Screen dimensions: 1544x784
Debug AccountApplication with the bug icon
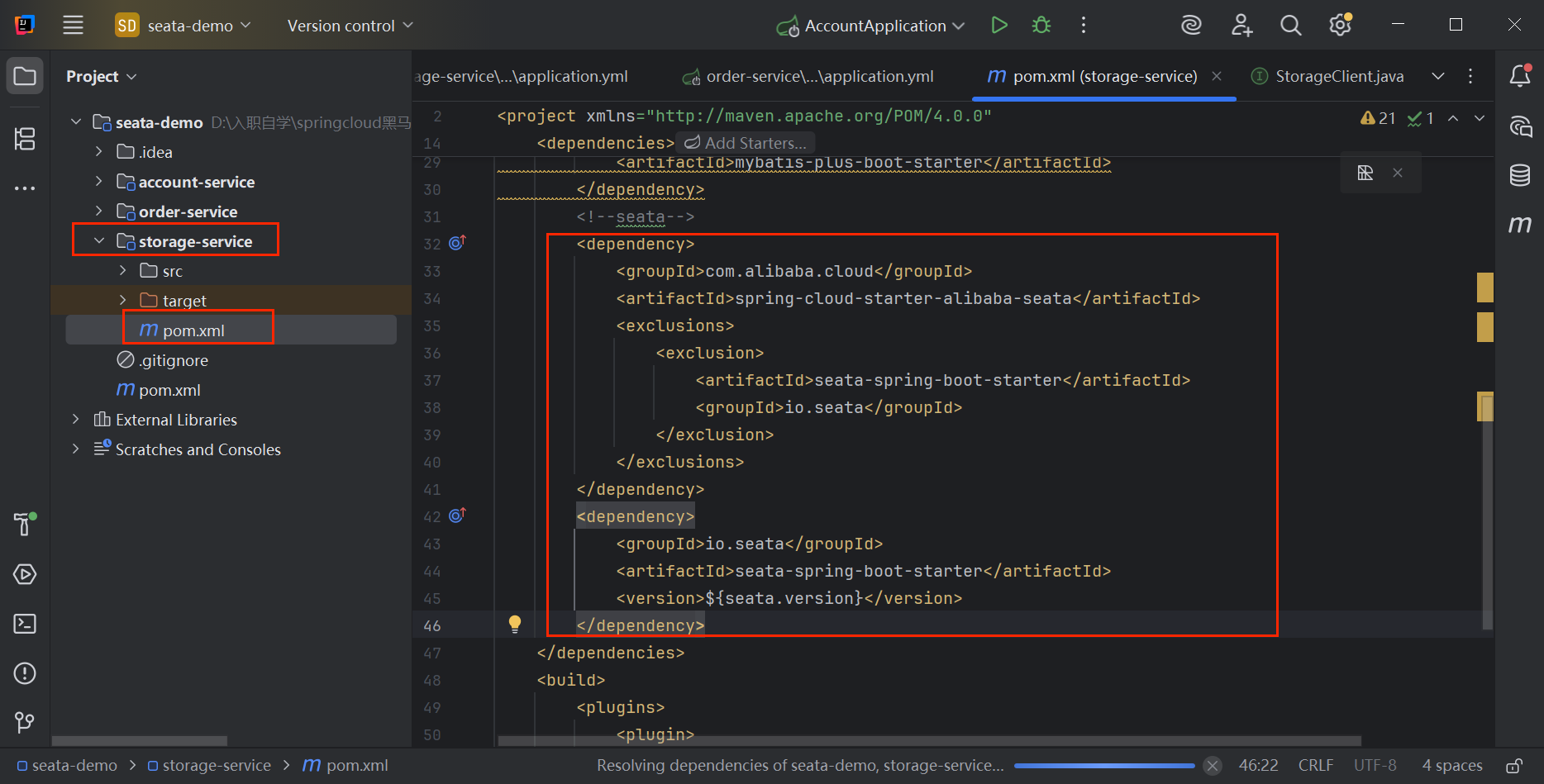[x=1041, y=26]
